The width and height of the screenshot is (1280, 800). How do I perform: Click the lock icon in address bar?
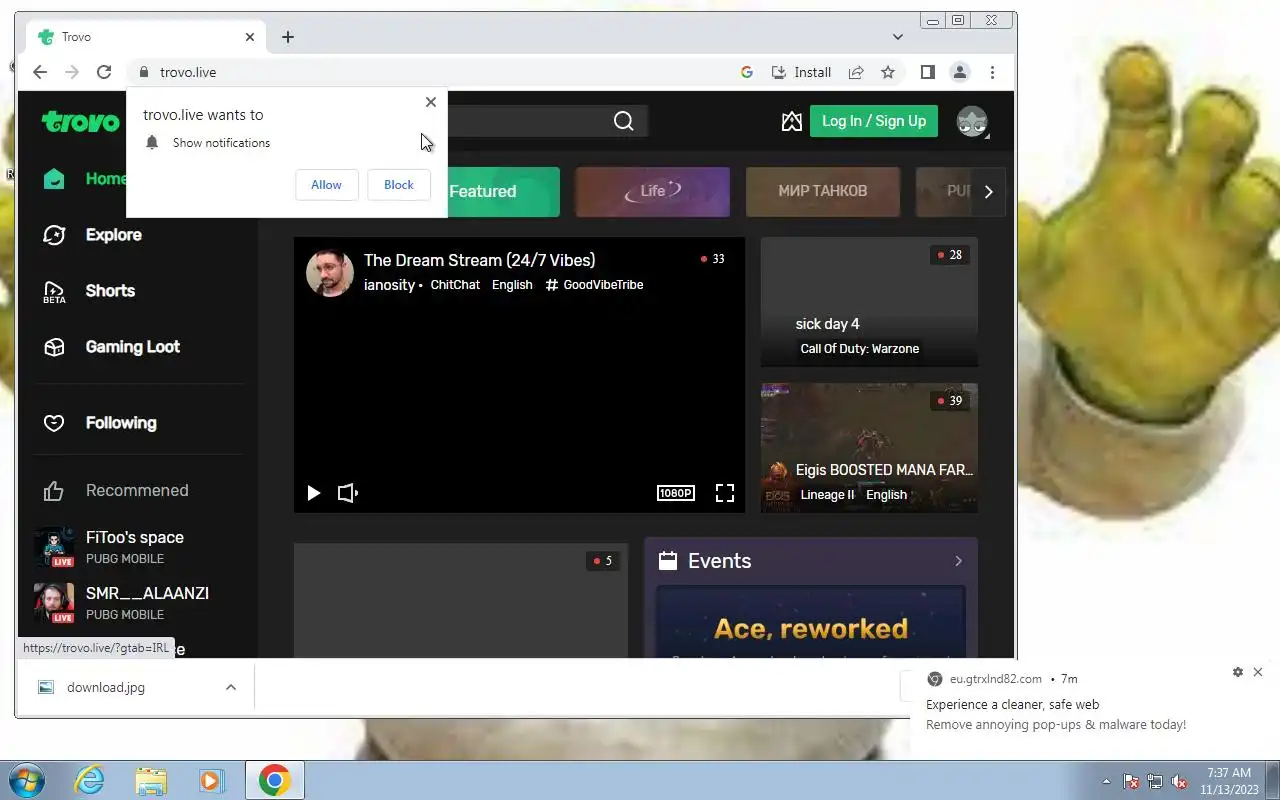point(143,72)
